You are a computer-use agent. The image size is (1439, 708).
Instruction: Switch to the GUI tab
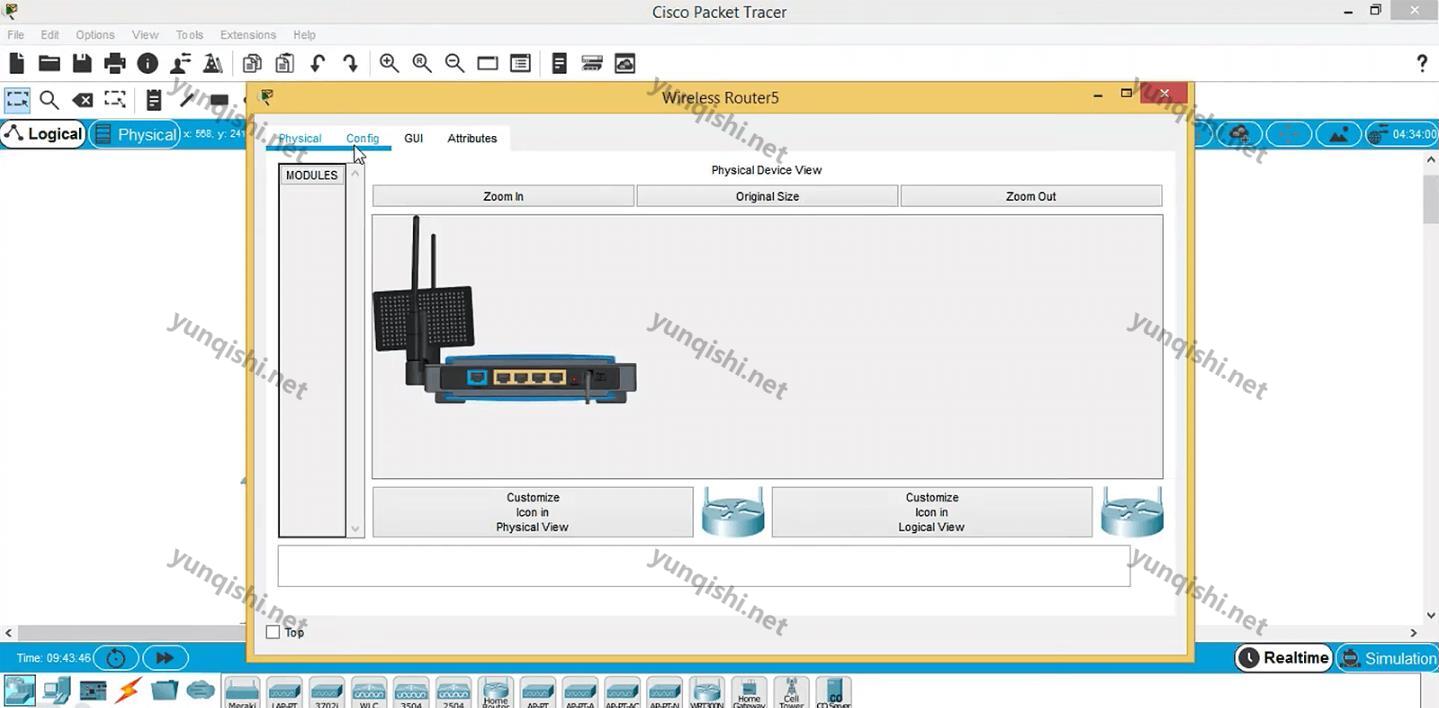(x=413, y=138)
